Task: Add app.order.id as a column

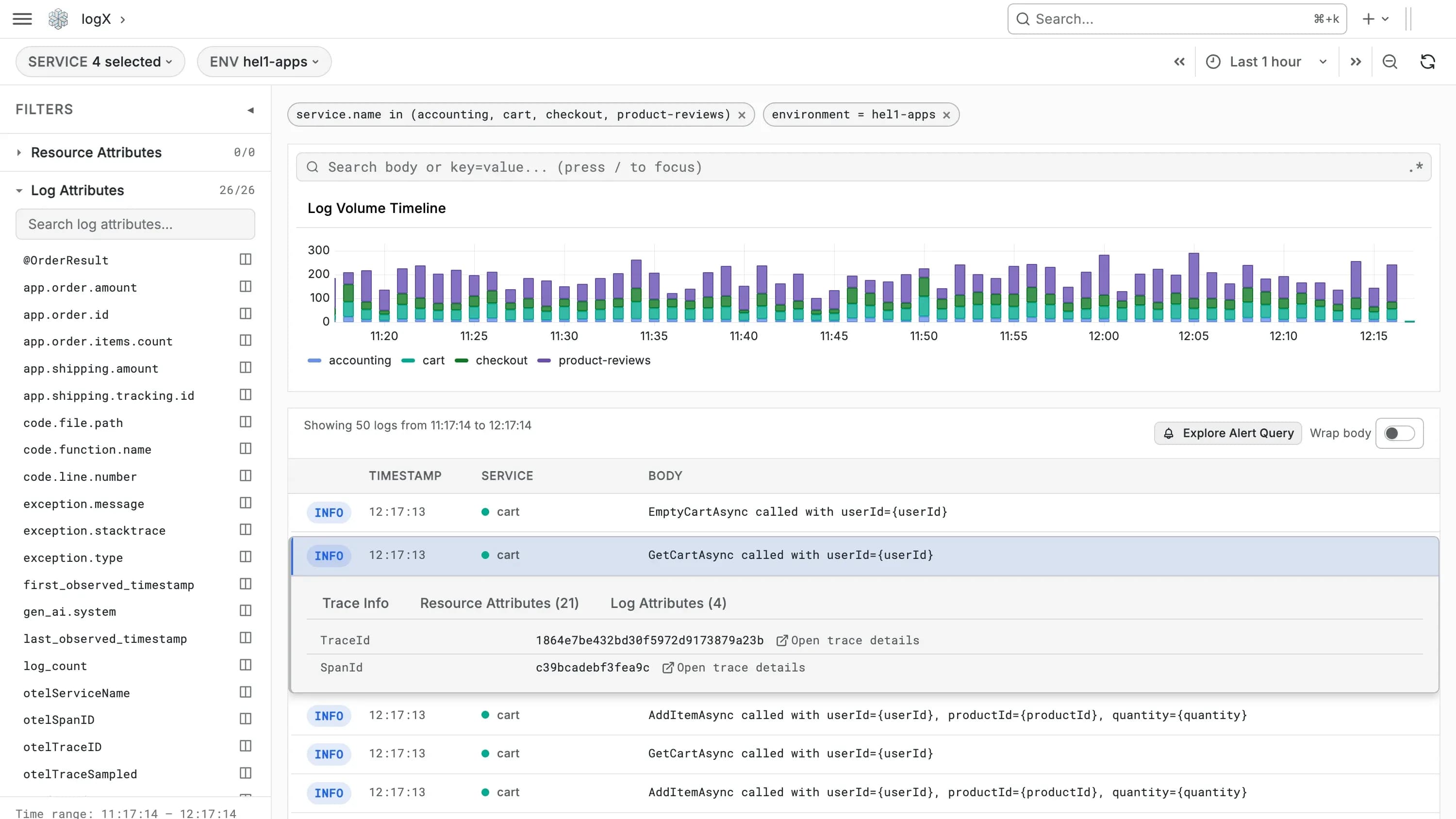Action: point(245,314)
